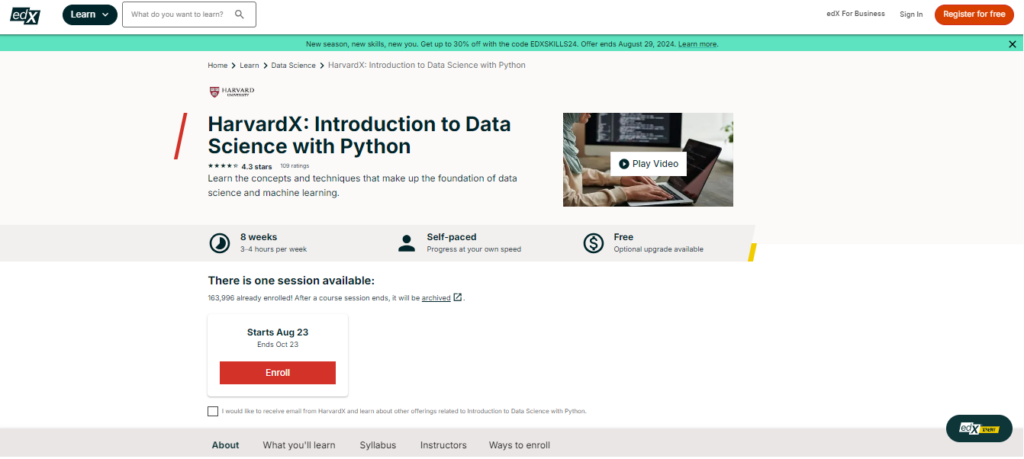Play the course video
The height and width of the screenshot is (459, 1024).
tap(648, 164)
